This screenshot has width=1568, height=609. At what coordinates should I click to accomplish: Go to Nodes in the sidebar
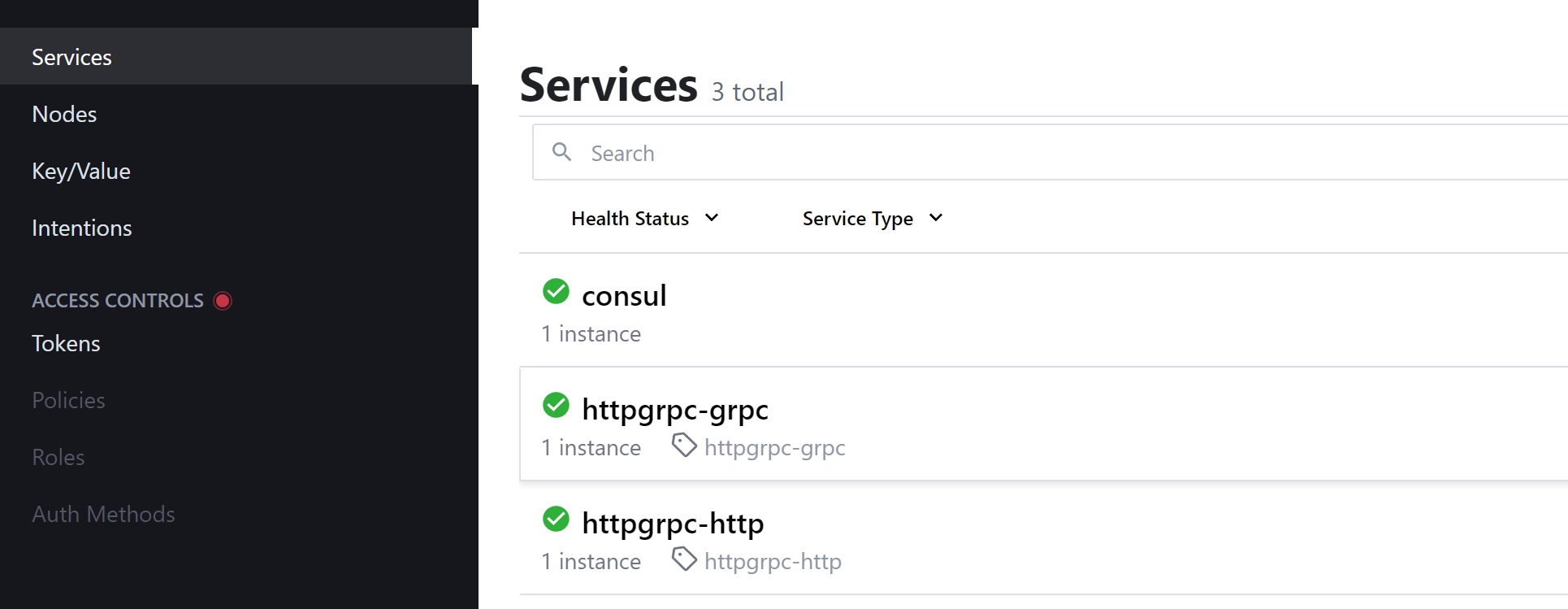64,114
